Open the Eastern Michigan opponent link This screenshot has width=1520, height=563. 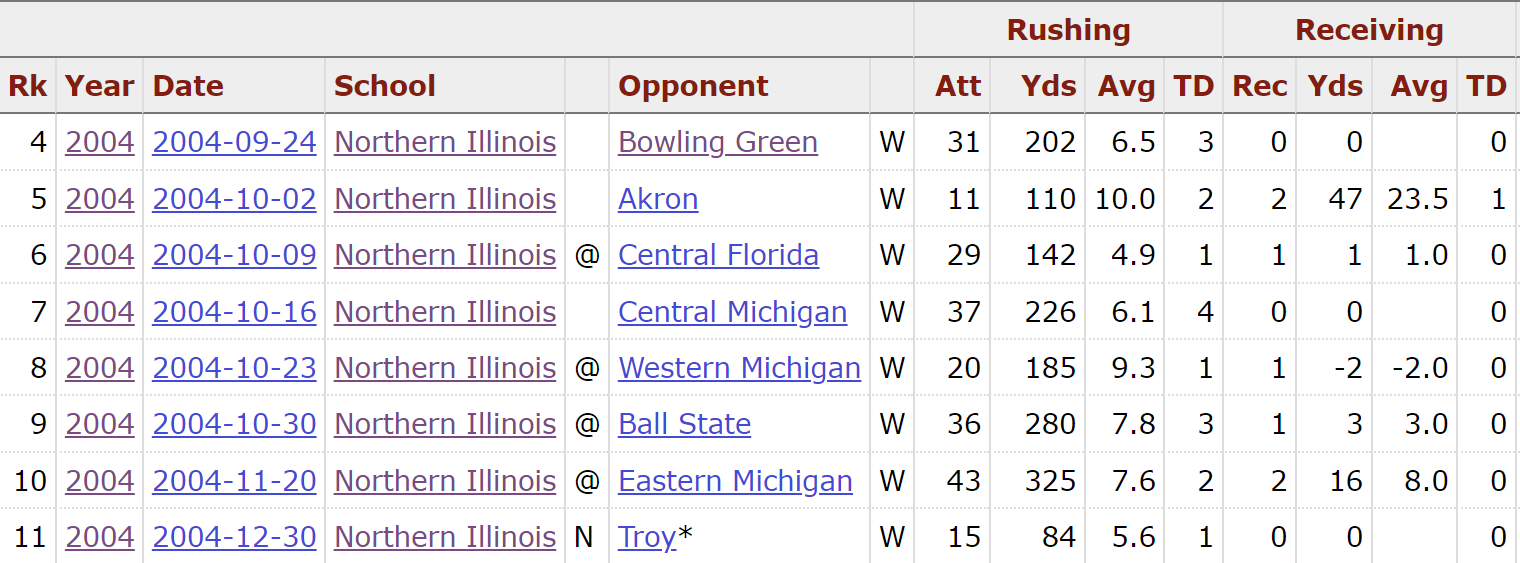point(735,481)
